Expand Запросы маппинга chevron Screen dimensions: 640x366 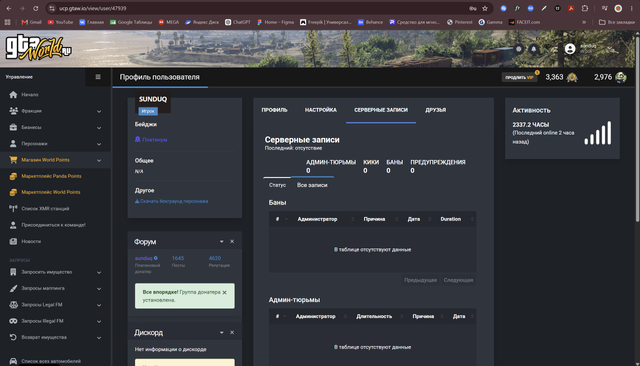pos(99,289)
